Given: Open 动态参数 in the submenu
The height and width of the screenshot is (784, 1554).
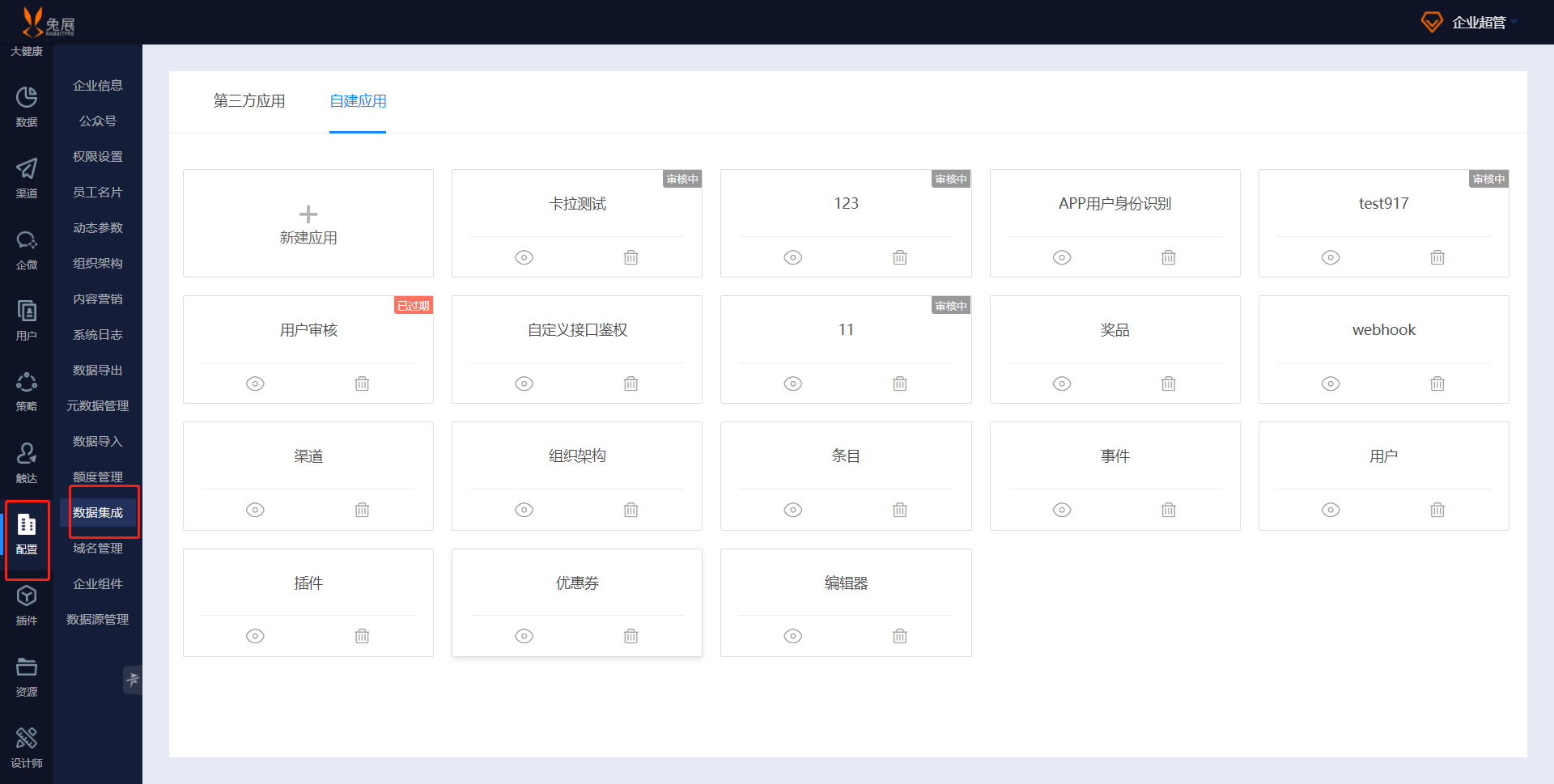Looking at the screenshot, I should pyautogui.click(x=98, y=227).
